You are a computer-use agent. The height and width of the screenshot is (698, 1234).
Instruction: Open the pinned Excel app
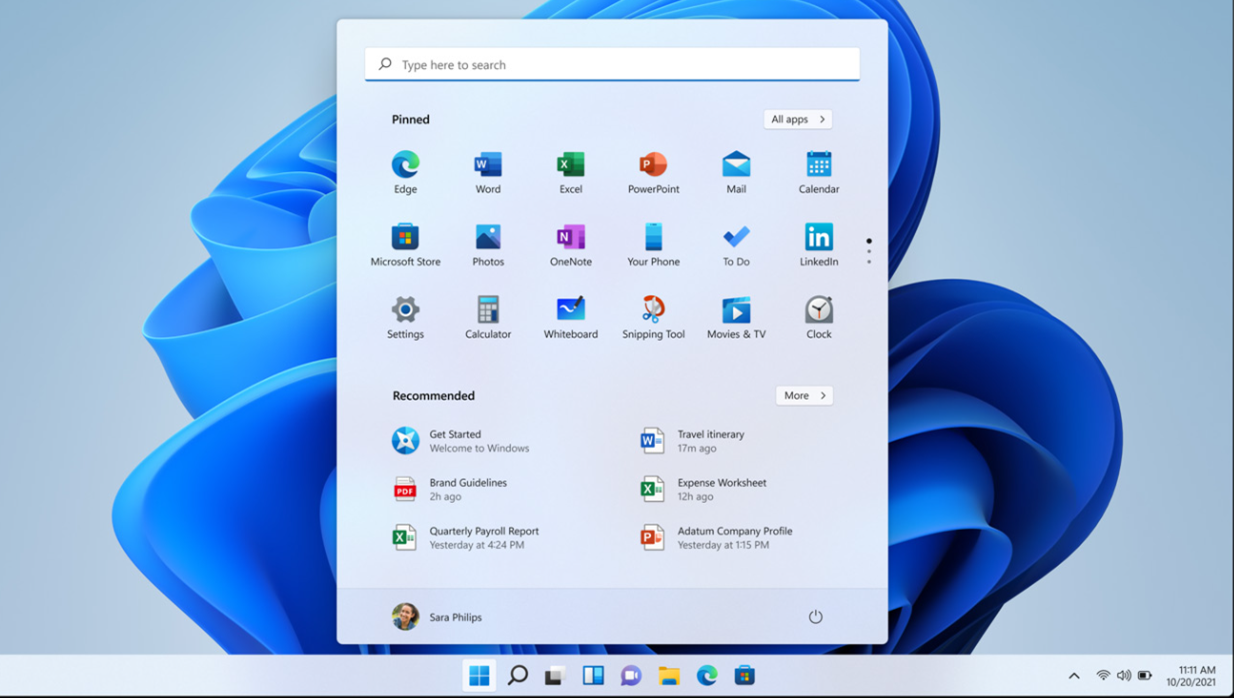pos(571,172)
